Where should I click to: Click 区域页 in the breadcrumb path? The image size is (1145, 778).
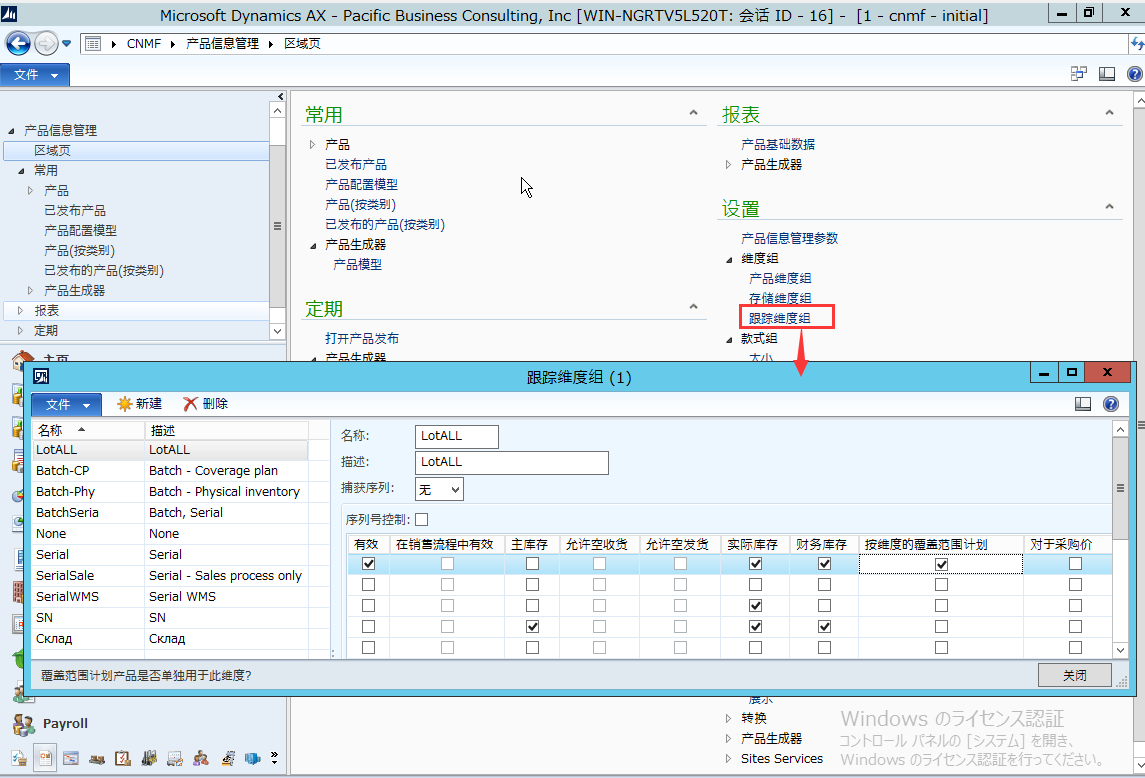click(302, 44)
